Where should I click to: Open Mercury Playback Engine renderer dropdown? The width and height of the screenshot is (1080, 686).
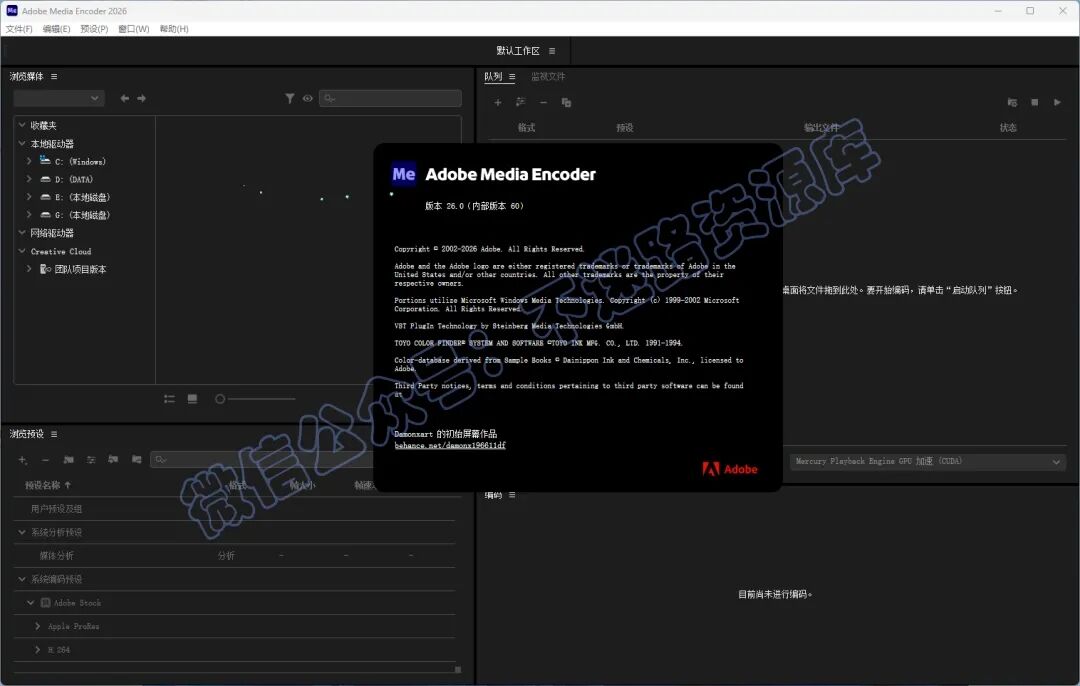tap(928, 461)
